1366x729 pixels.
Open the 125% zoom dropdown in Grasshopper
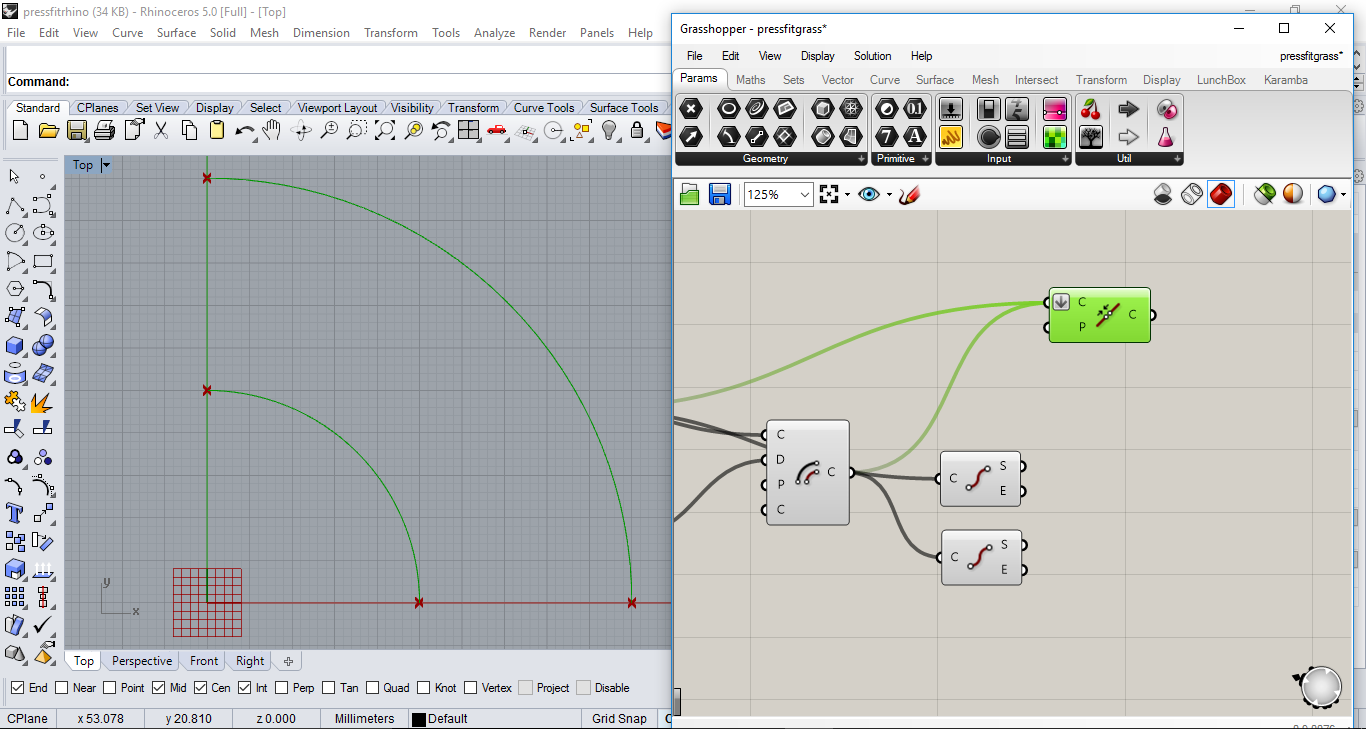(x=805, y=194)
